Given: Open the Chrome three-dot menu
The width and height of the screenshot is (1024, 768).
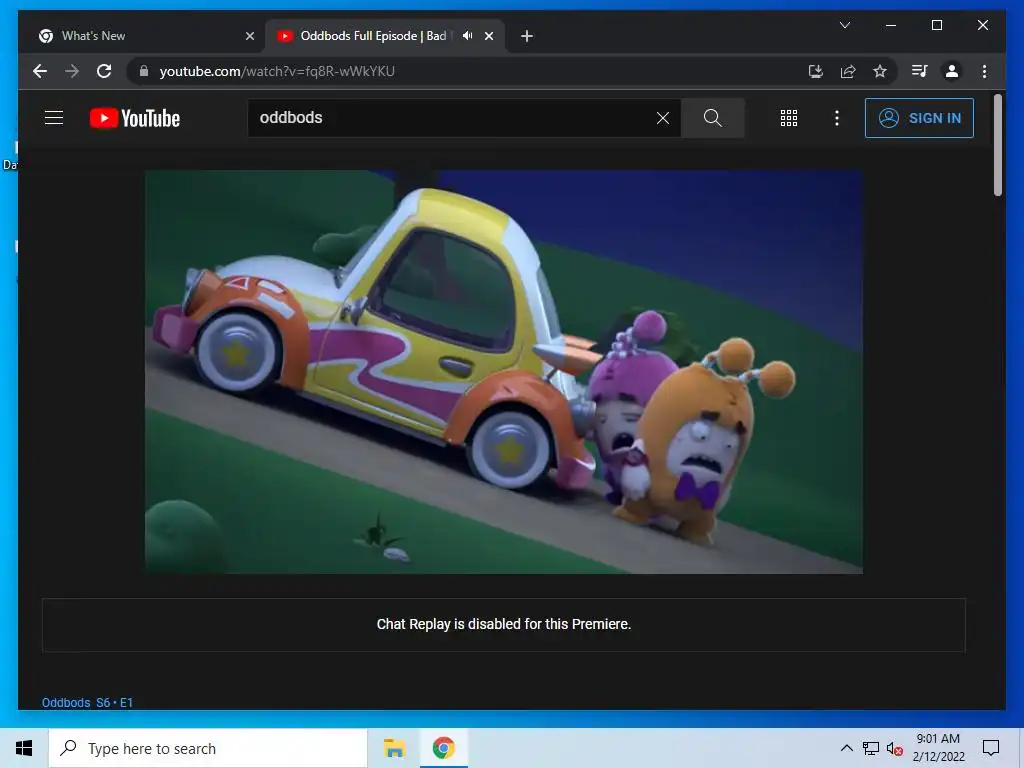Looking at the screenshot, I should (x=984, y=71).
